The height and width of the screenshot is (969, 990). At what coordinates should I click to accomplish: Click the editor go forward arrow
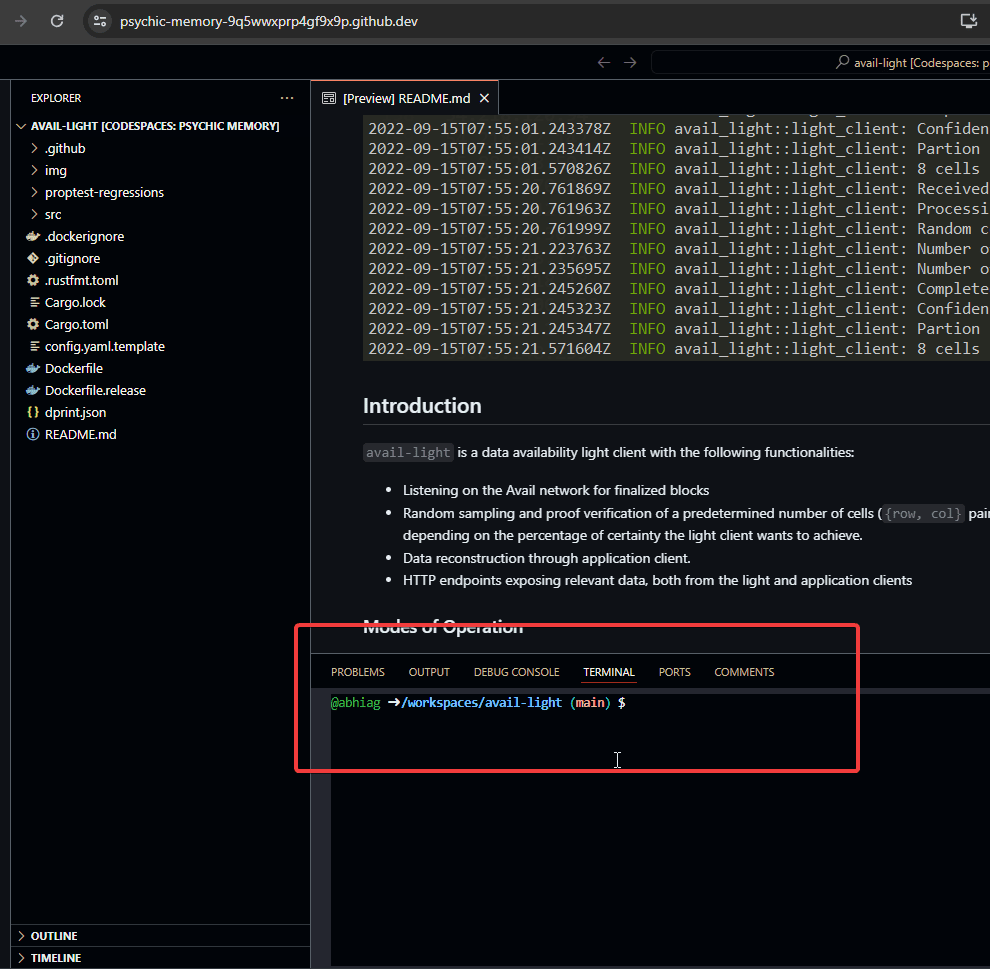point(630,63)
